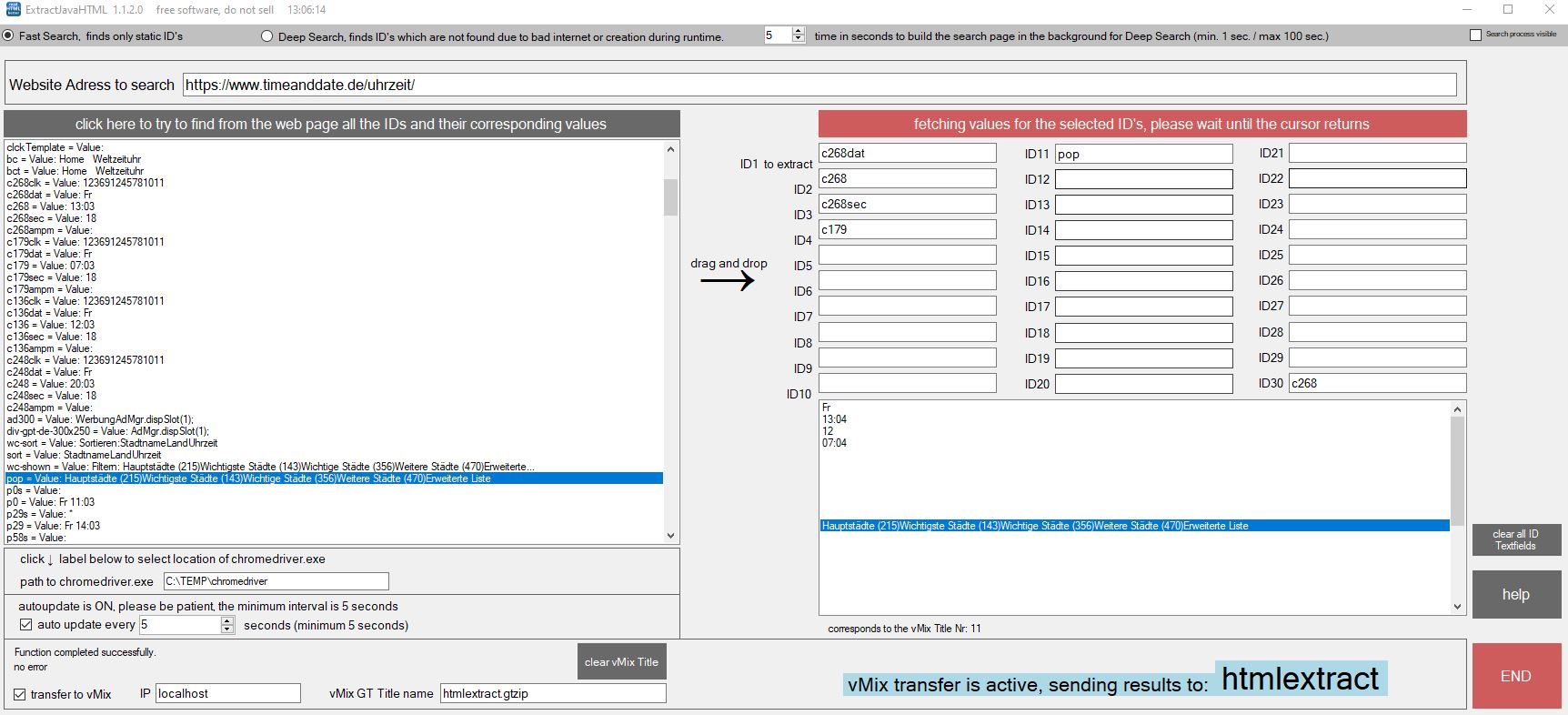Enable the Search process visible checkbox
The image size is (1568, 715).
(x=1475, y=35)
